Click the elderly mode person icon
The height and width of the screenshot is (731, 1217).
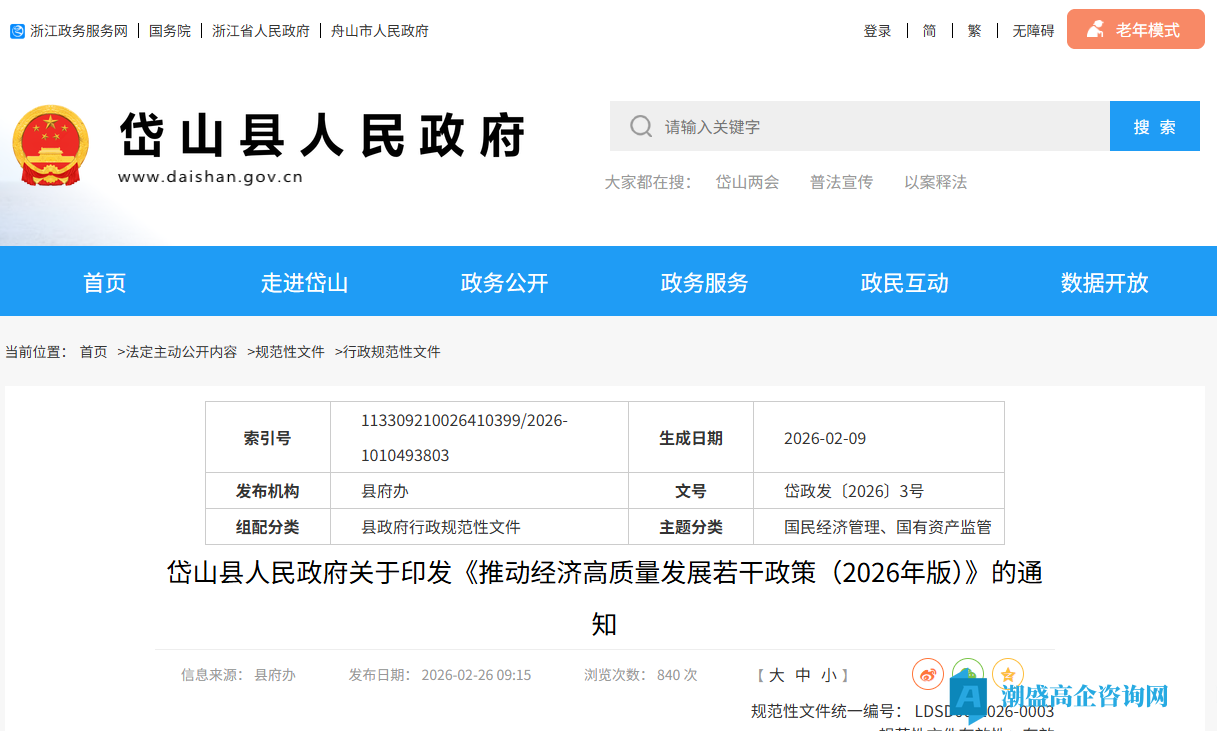tap(1096, 30)
